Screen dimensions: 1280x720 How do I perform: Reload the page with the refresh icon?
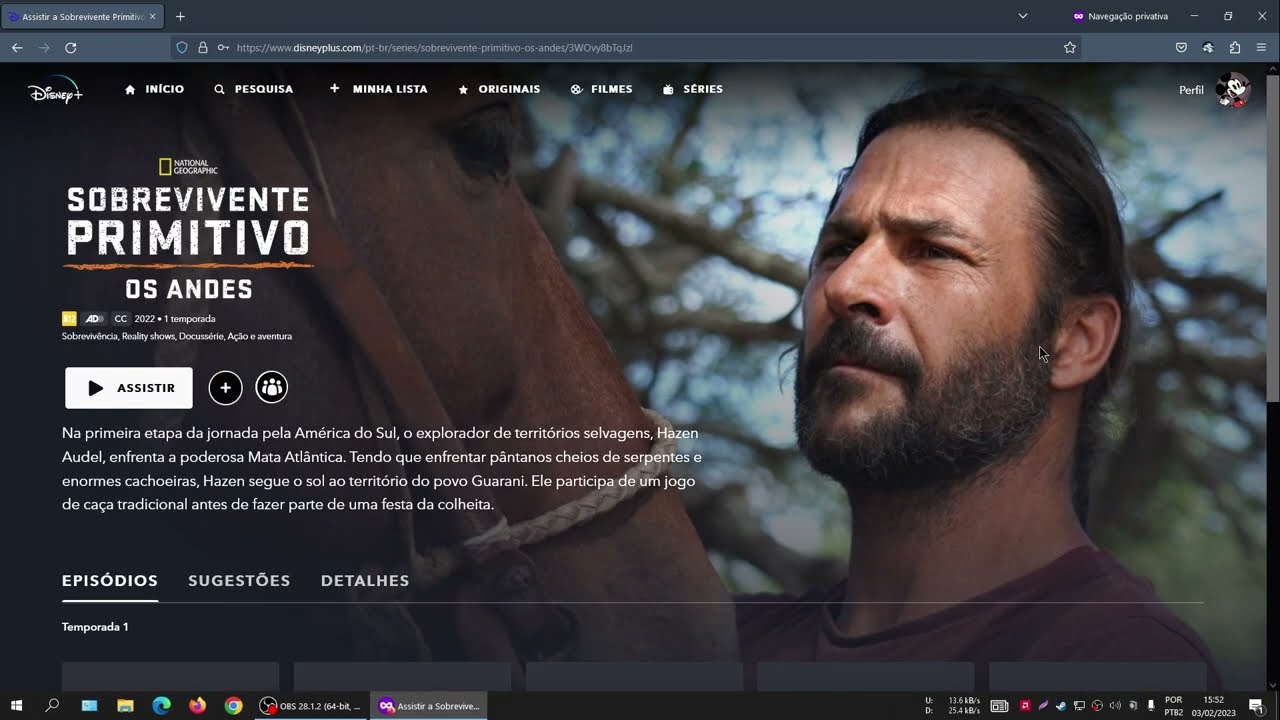(71, 47)
